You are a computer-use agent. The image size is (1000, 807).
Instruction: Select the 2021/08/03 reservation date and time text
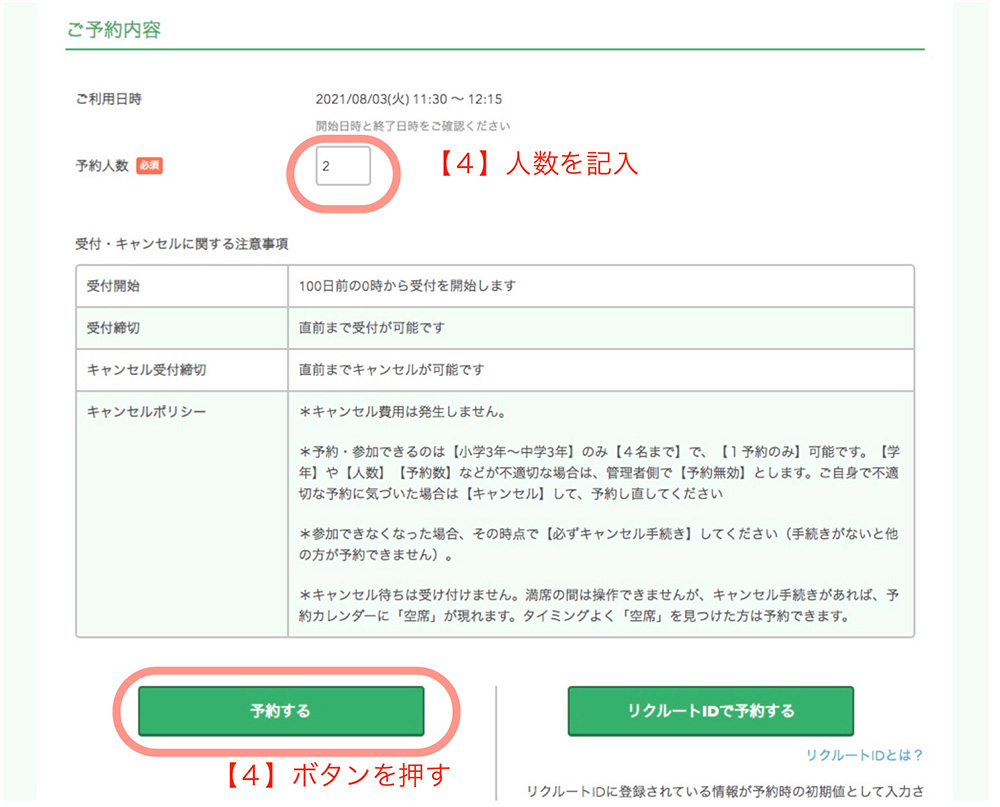coord(408,99)
